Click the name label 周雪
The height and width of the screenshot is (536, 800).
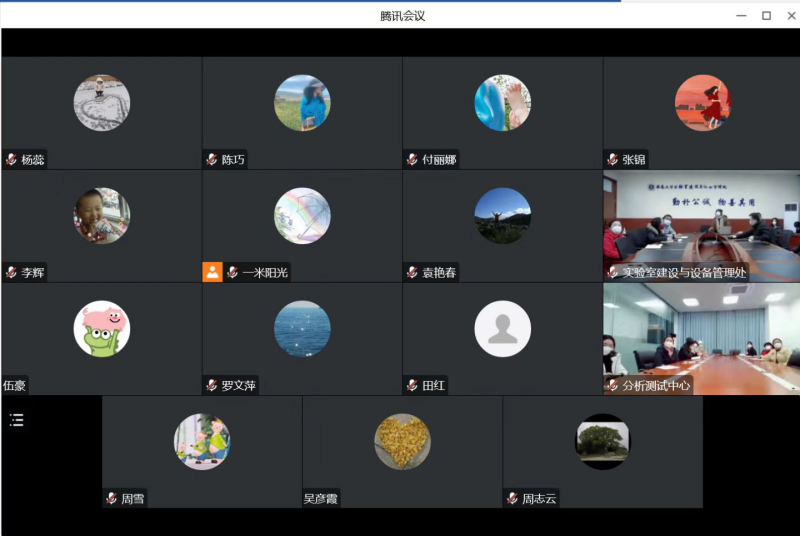(133, 499)
